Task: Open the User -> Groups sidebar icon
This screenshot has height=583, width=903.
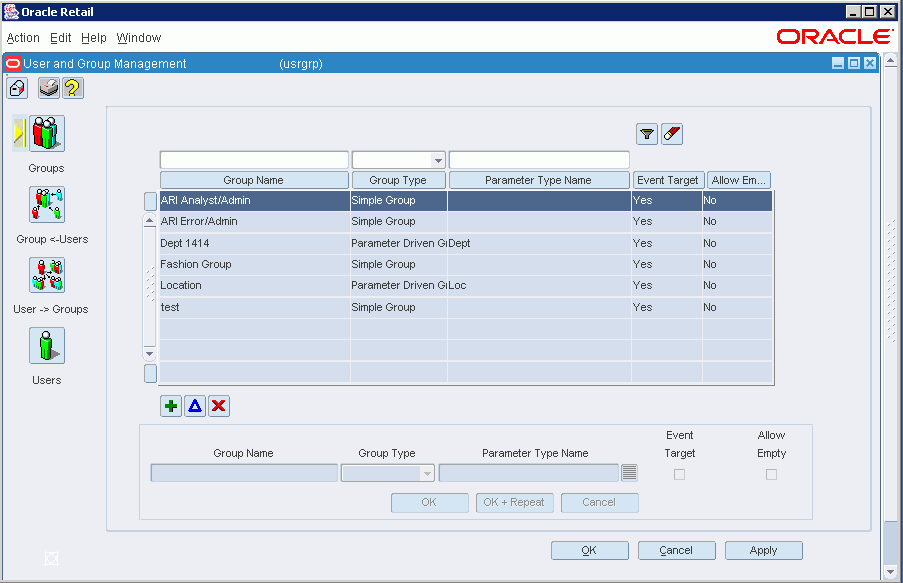Action: coord(47,275)
